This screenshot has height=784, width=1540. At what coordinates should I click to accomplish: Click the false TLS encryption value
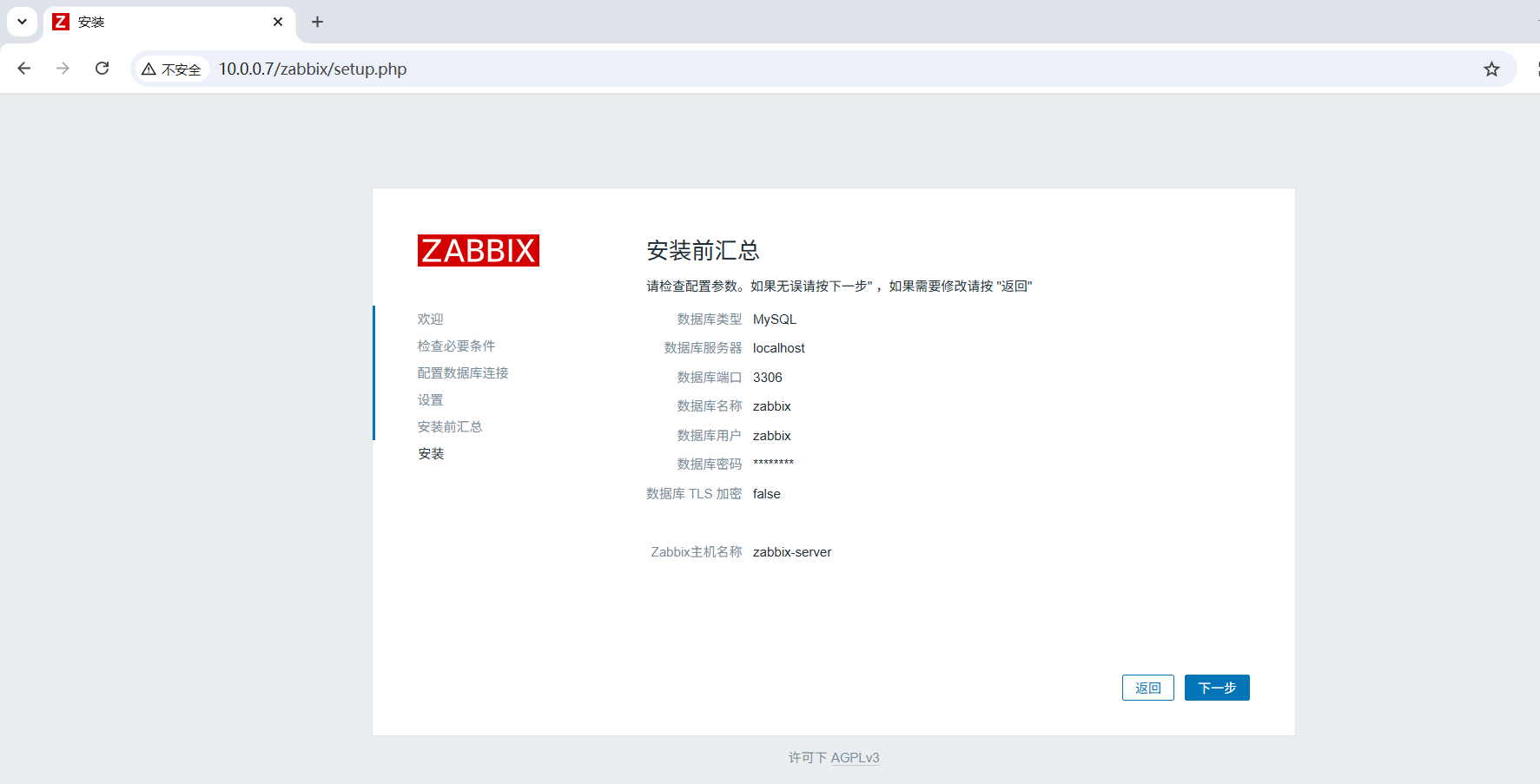point(767,494)
